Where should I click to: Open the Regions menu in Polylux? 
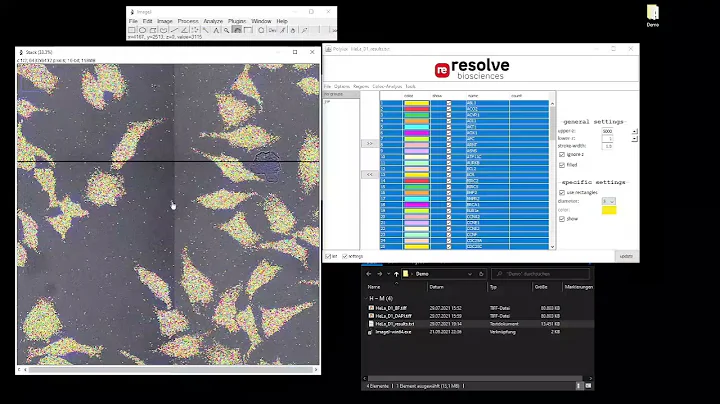tap(361, 86)
